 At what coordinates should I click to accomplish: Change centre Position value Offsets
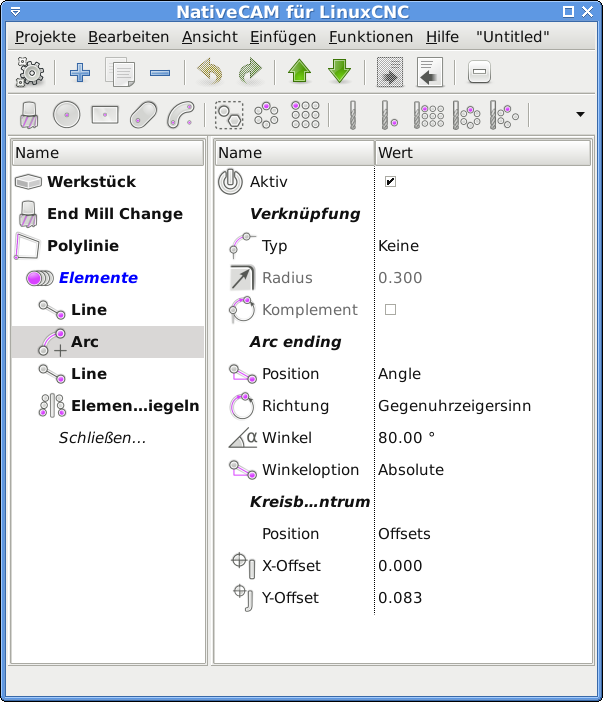[404, 534]
